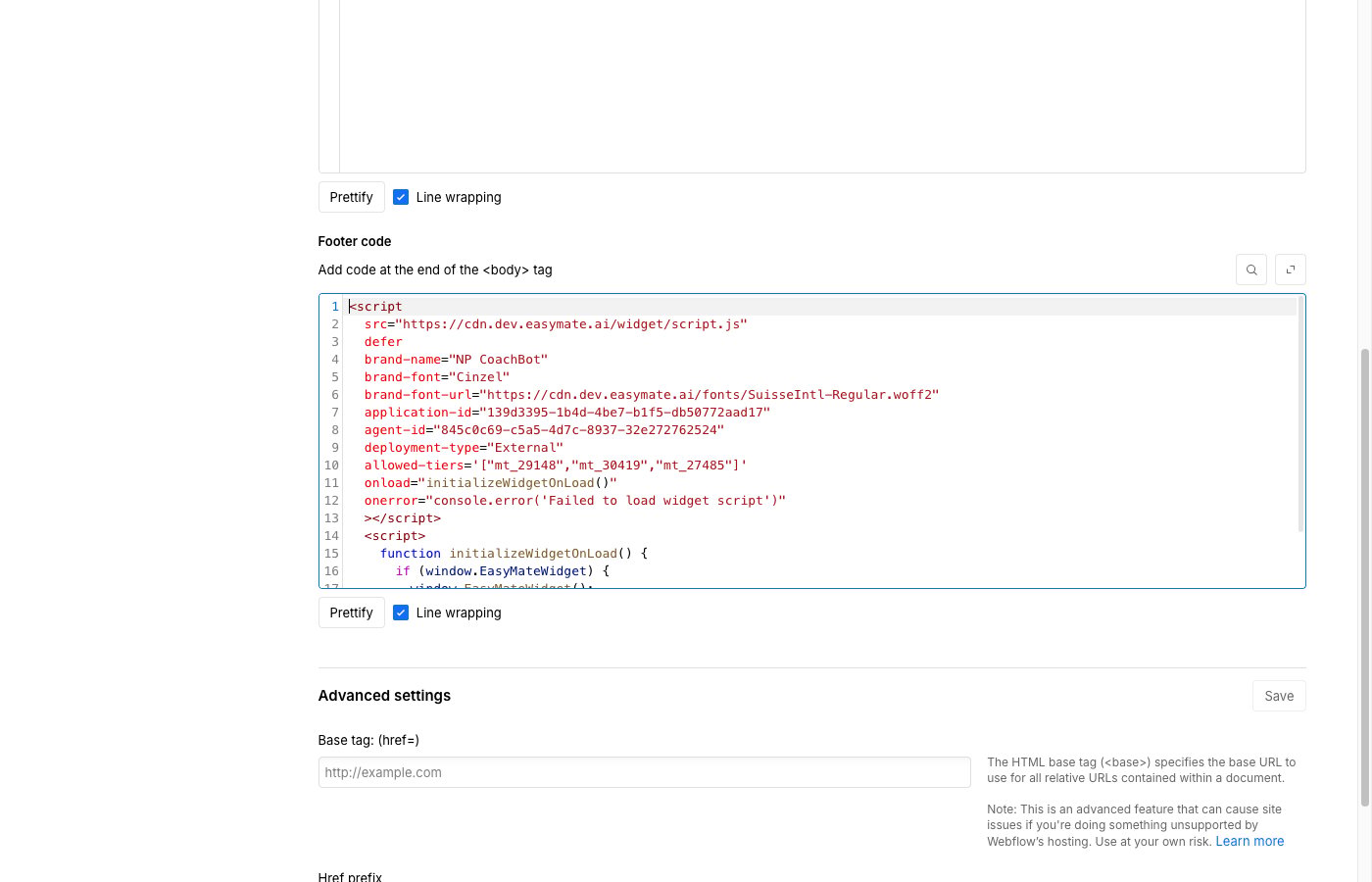Click the agent-id code line
This screenshot has height=882, width=1372.
[x=544, y=430]
